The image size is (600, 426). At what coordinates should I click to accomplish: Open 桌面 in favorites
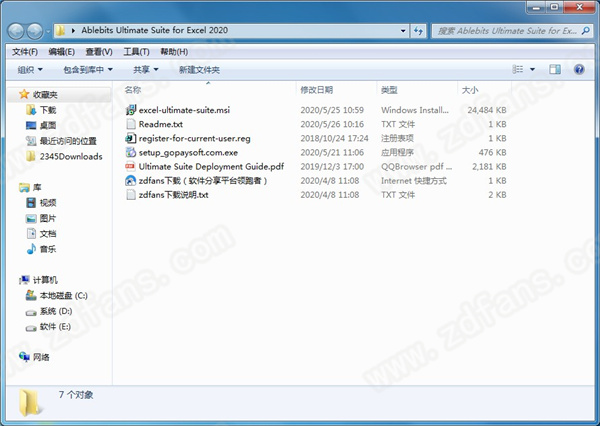(x=41, y=125)
